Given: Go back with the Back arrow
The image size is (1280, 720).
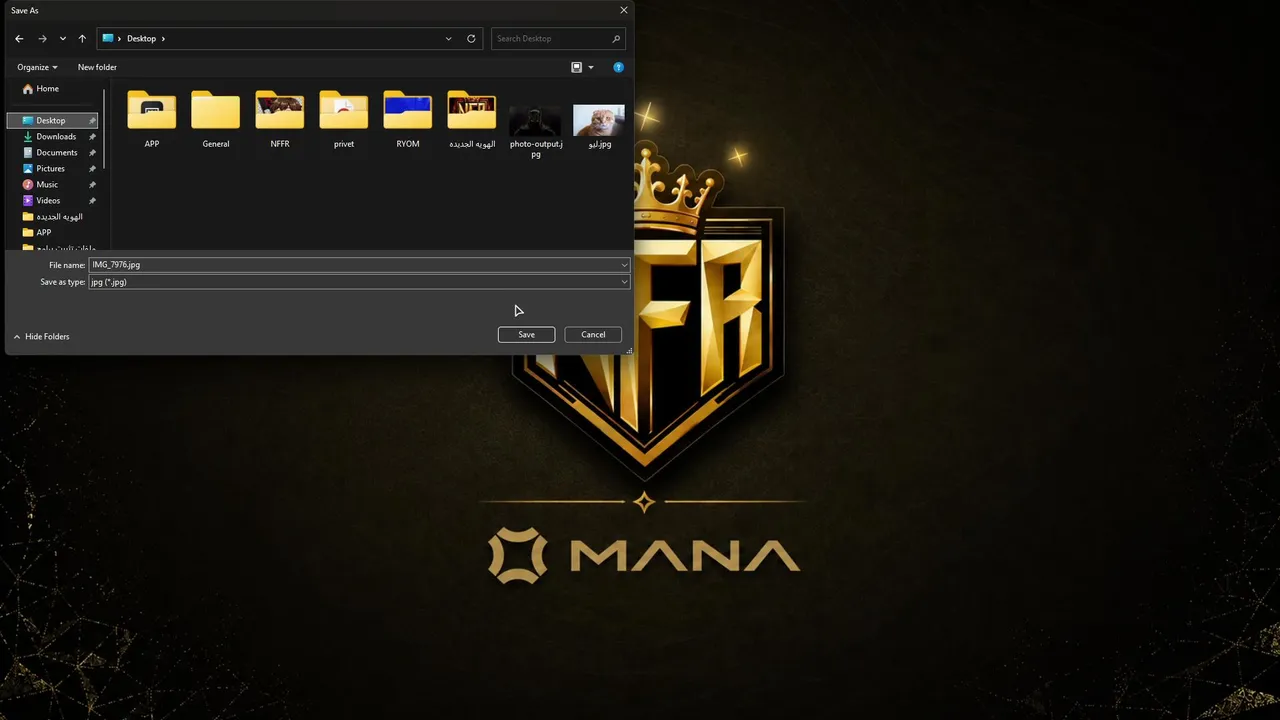Looking at the screenshot, I should [19, 39].
